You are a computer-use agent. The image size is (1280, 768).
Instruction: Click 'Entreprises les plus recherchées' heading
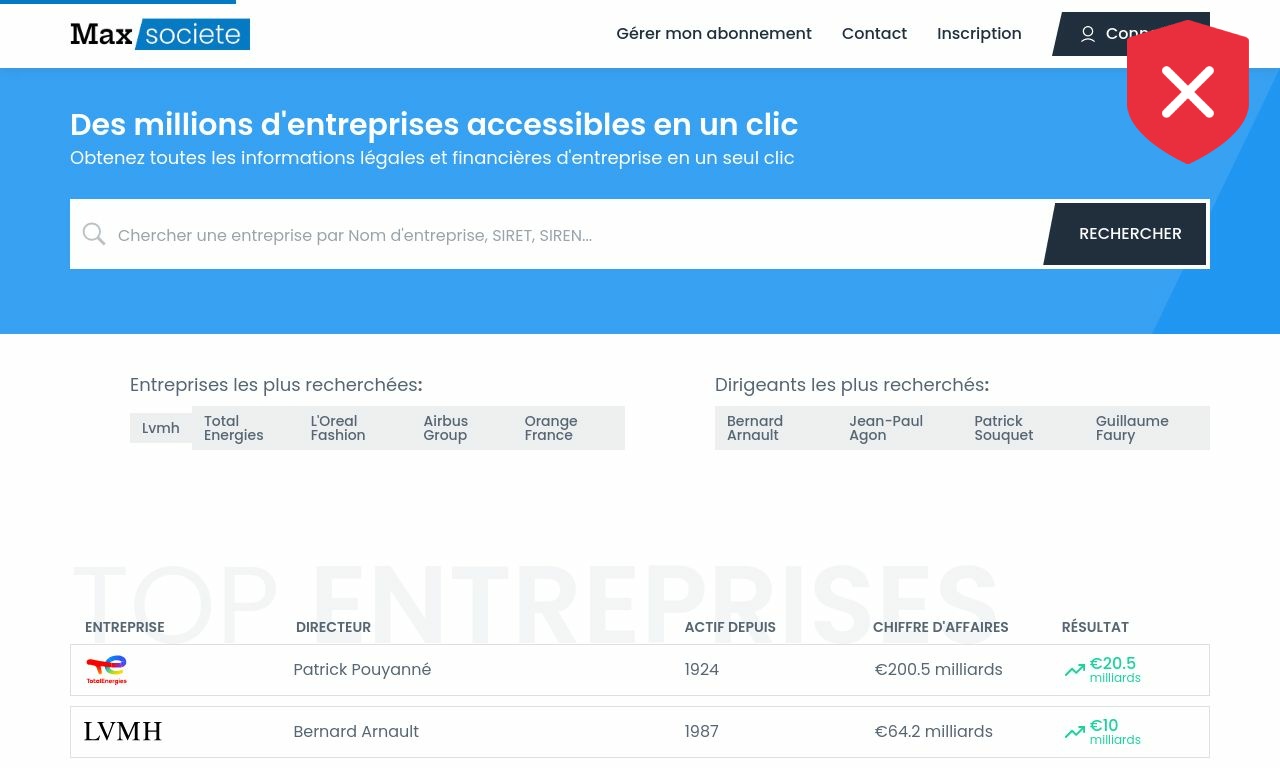point(276,385)
